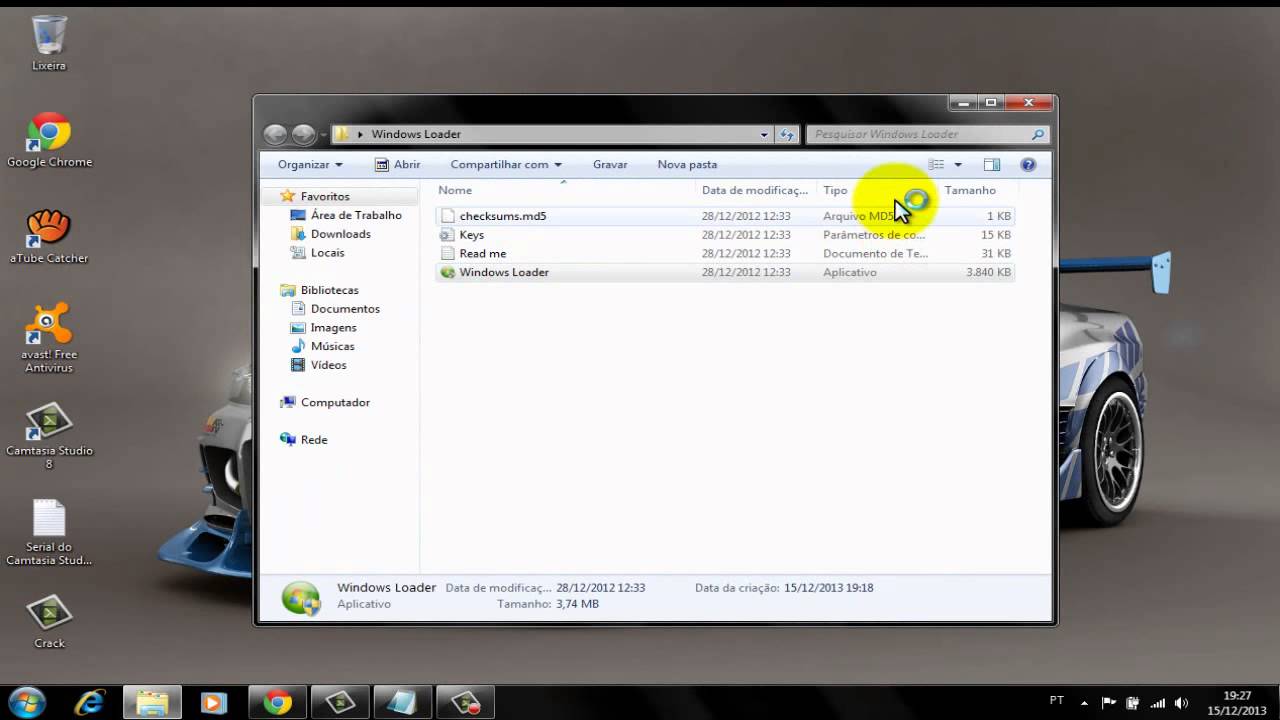
Task: Change view with the view mode icon
Action: click(x=936, y=165)
